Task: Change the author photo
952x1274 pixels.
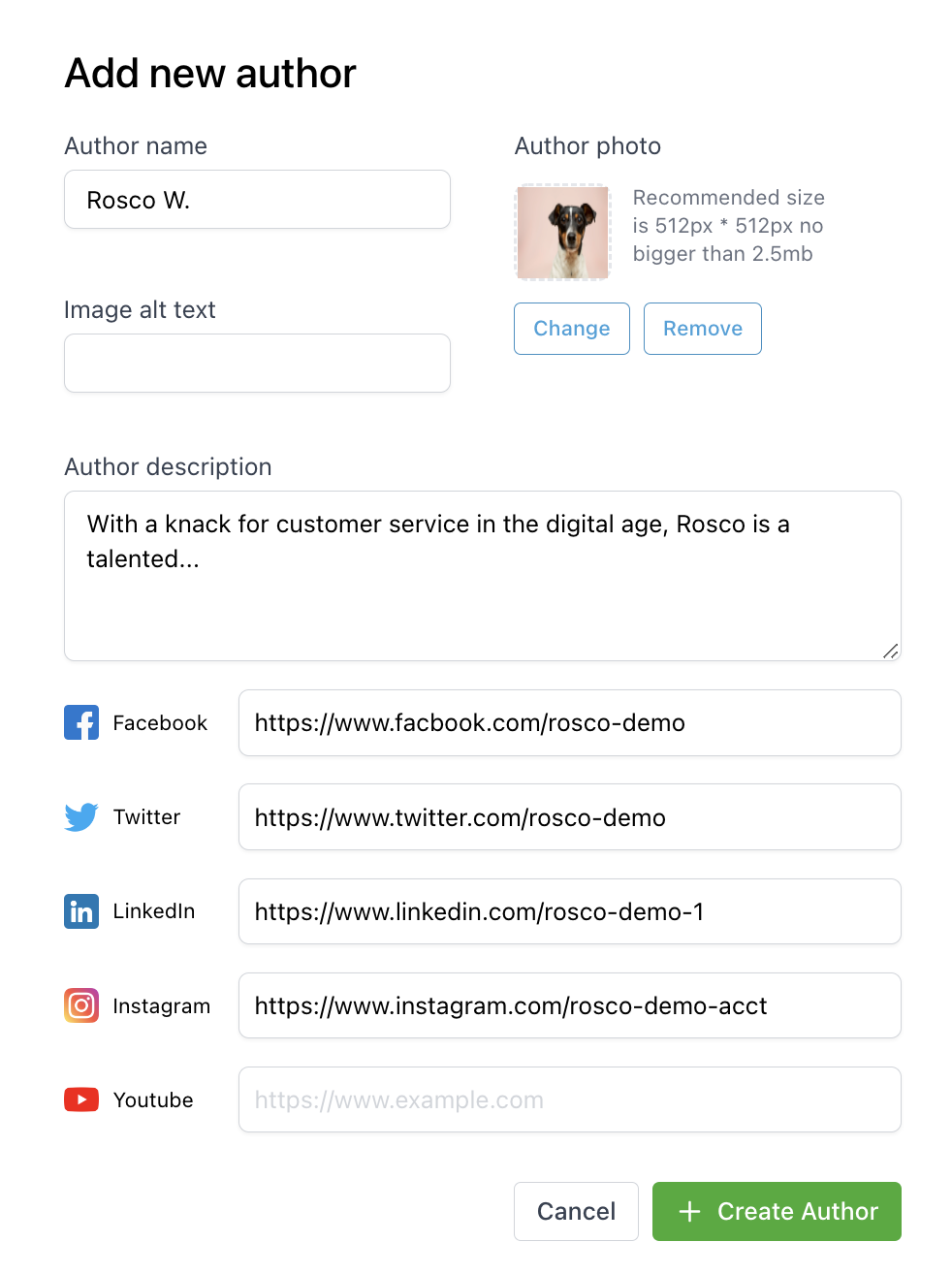Action: pyautogui.click(x=572, y=329)
